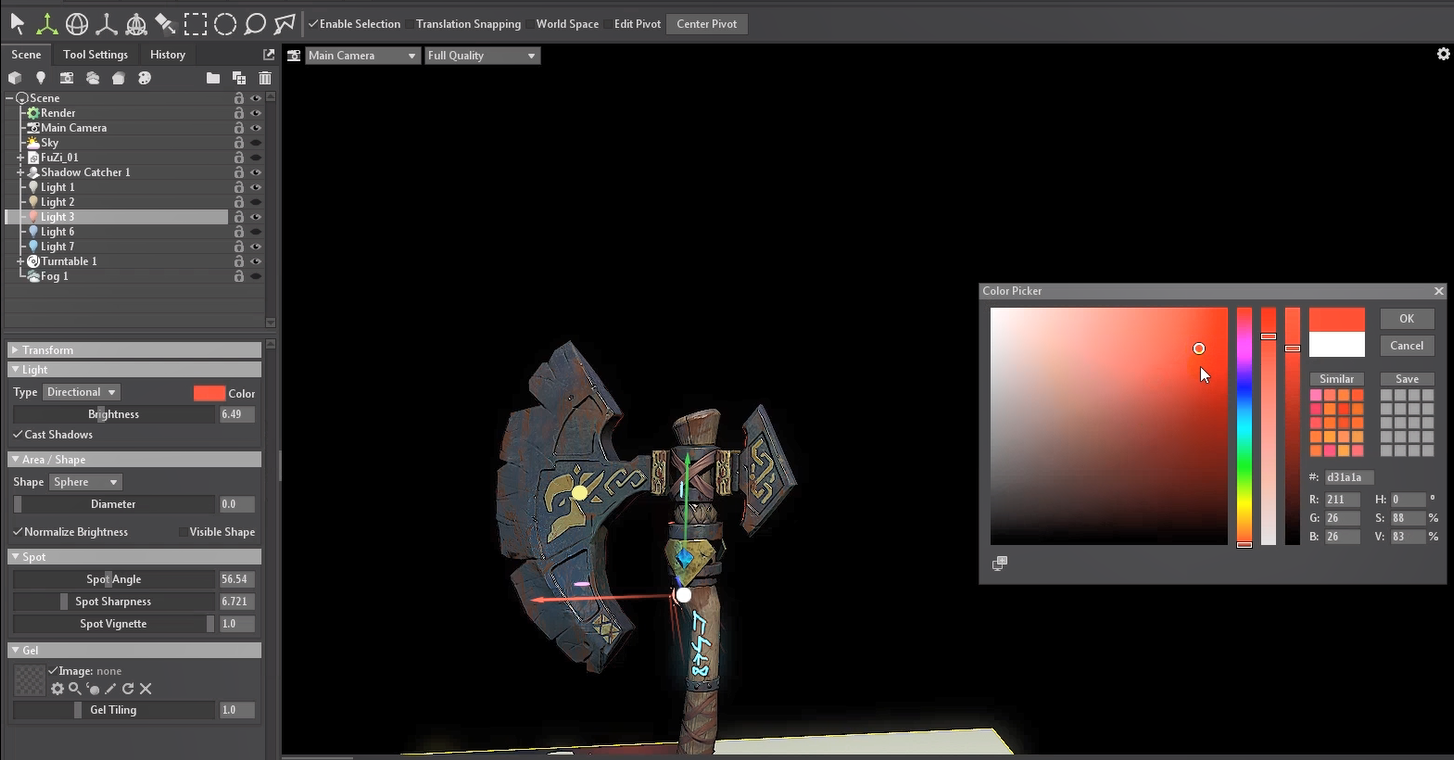Add a new light with bulb icon
Screen dimensions: 1454x760
41,78
